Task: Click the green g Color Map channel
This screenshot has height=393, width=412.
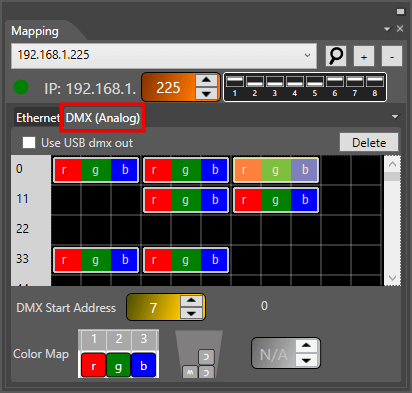Action: (x=118, y=366)
